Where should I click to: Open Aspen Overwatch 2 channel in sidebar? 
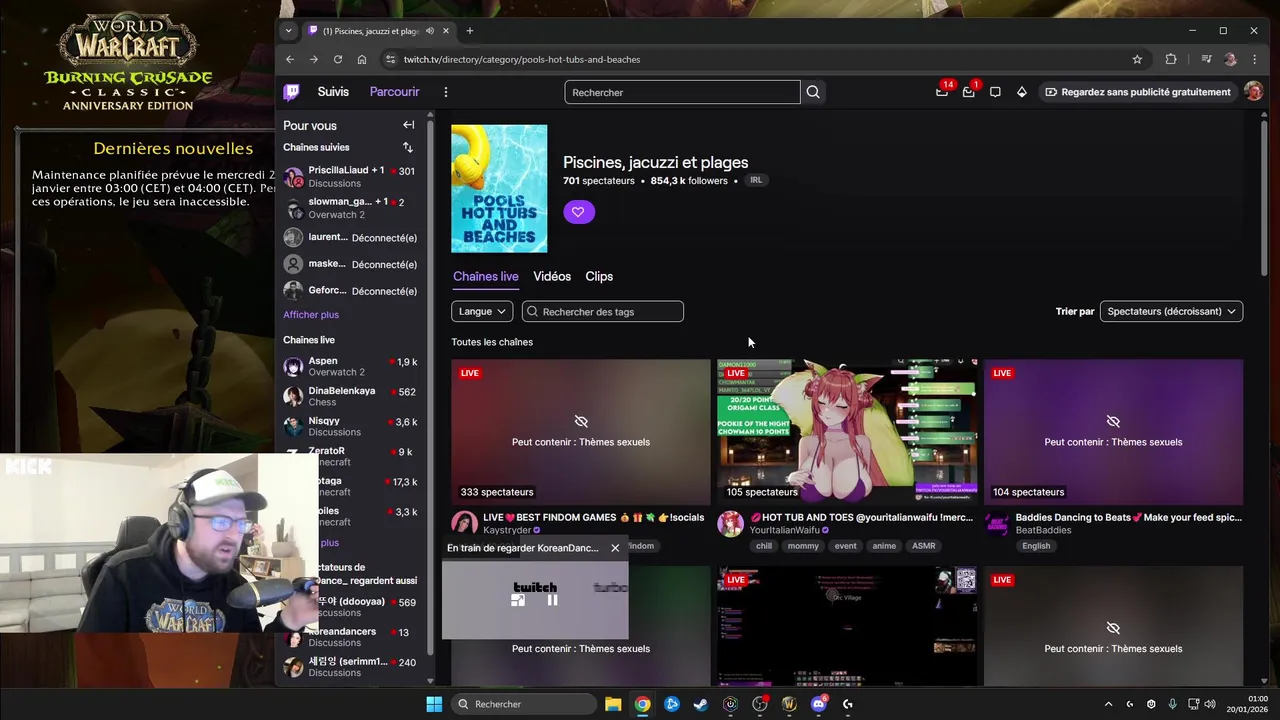(349, 367)
